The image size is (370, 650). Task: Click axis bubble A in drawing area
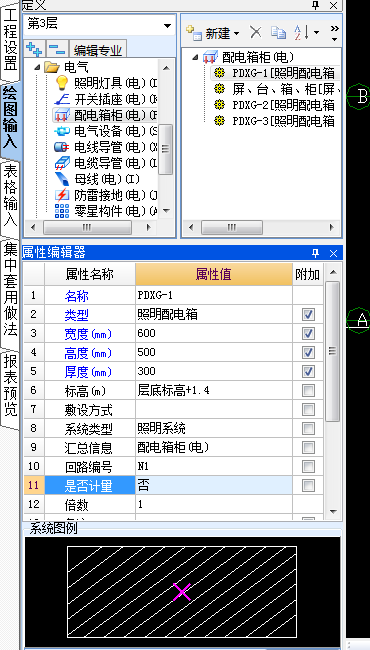359,320
